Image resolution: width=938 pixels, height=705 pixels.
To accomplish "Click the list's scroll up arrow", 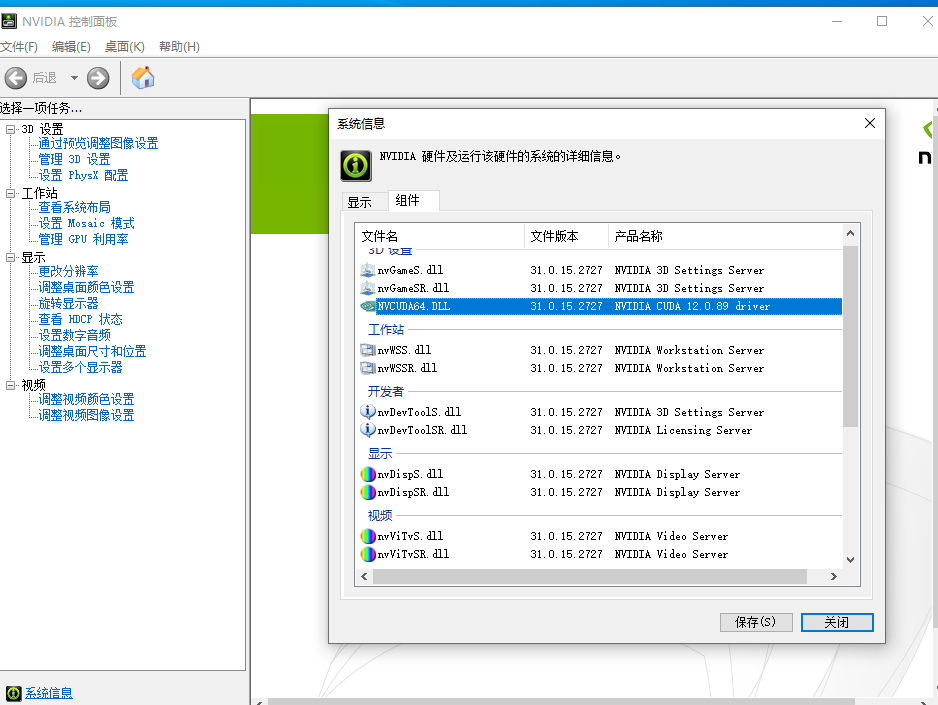I will coord(850,234).
